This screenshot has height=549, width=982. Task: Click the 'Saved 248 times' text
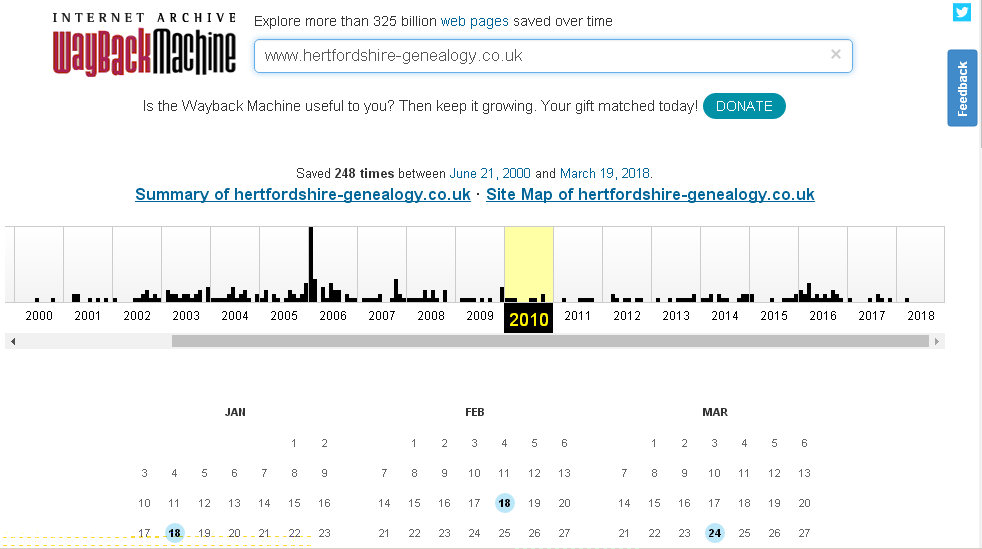[345, 173]
